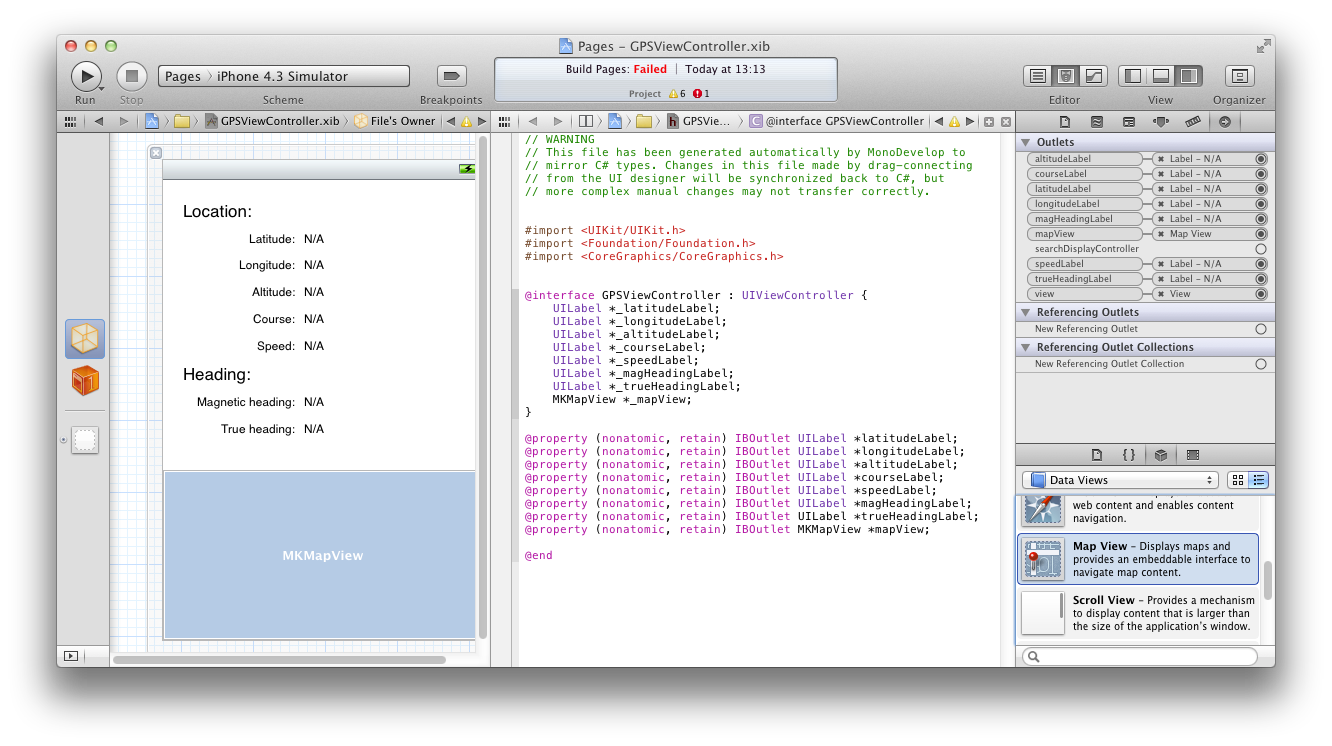This screenshot has height=746, width=1332.
Task: Click GPSViewController.xib in the jump bar
Action: click(x=279, y=121)
